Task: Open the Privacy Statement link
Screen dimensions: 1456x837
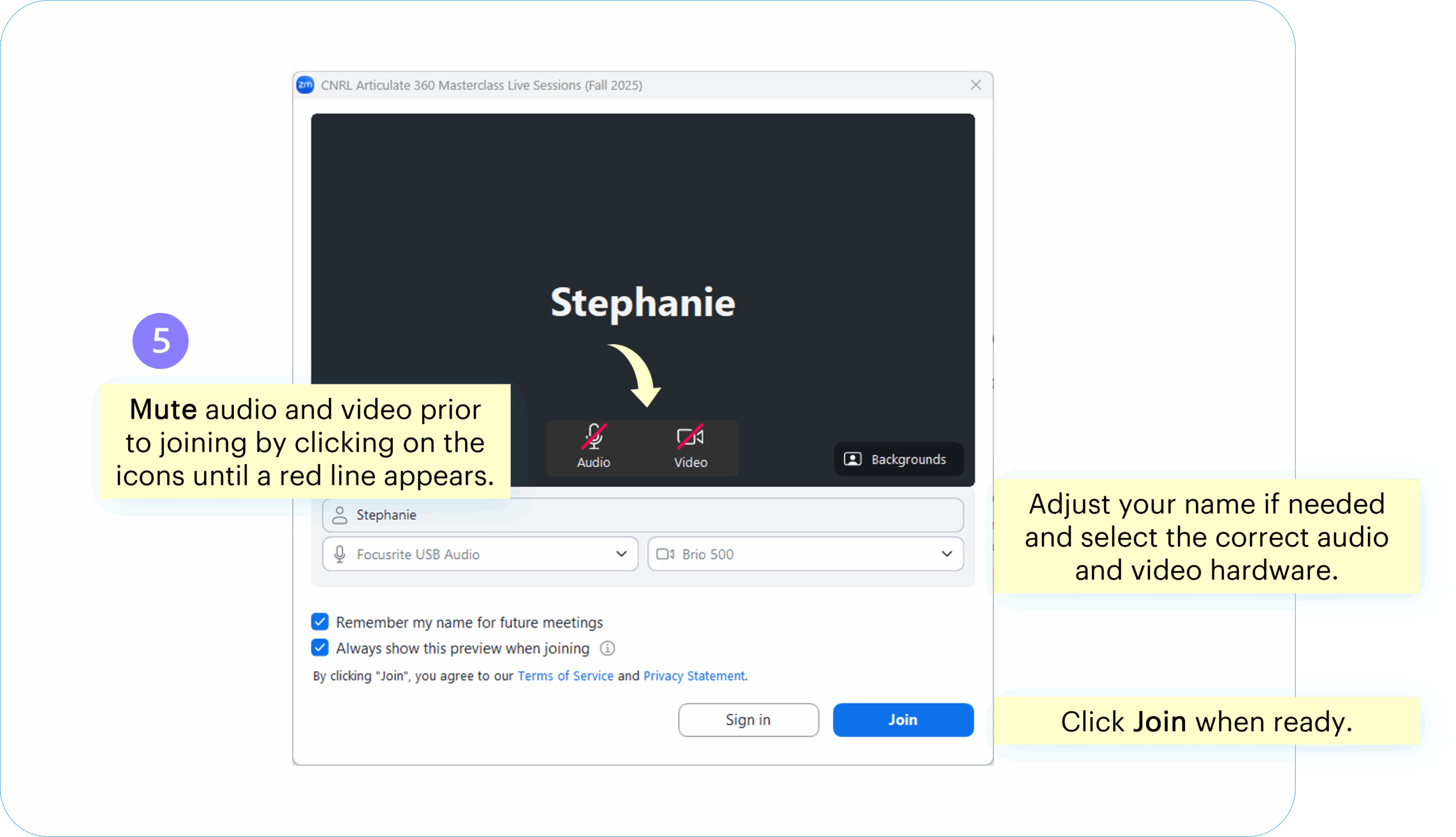Action: tap(694, 676)
